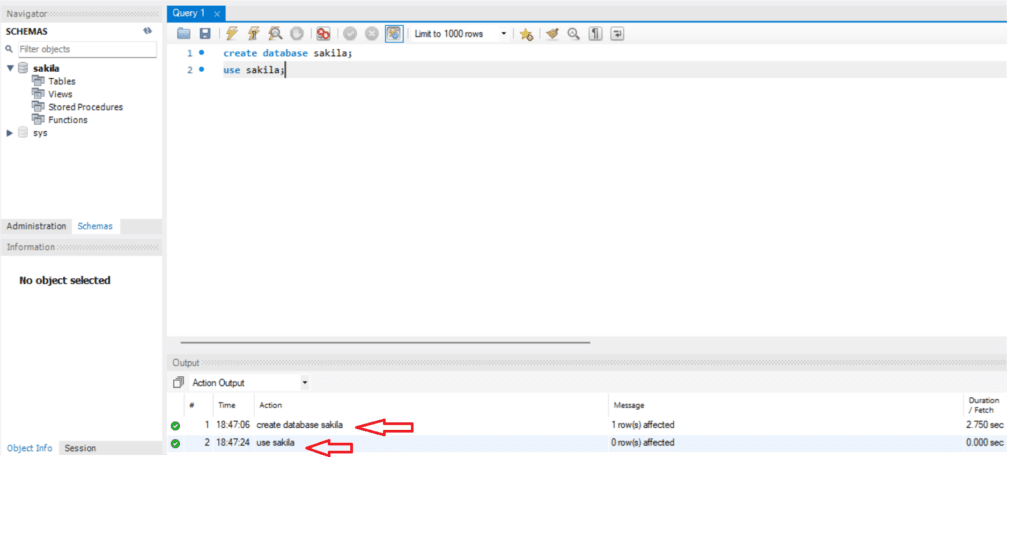Screen dimensions: 1024x536
Task: Save the script with floppy icon
Action: click(x=205, y=33)
